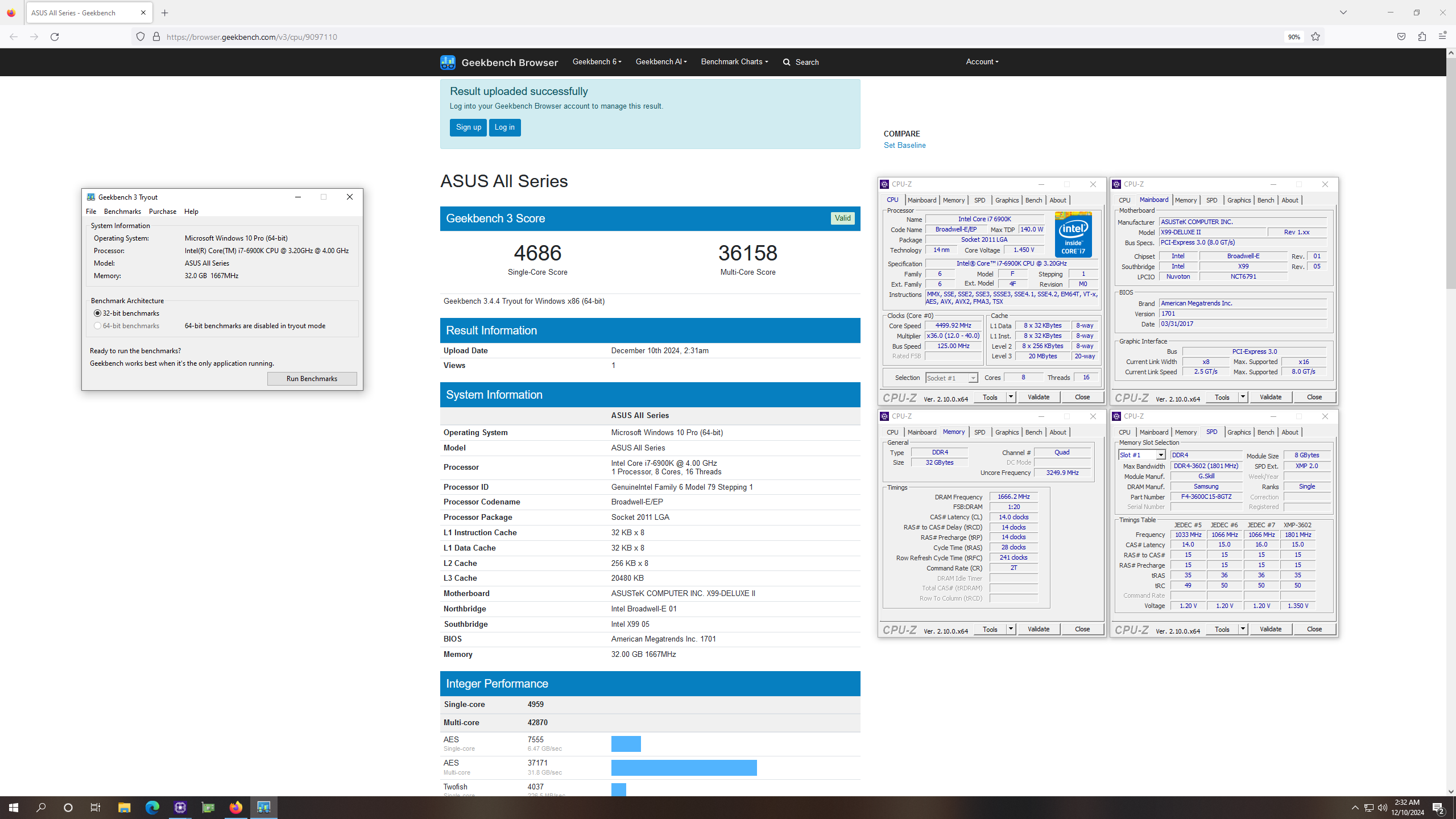Expand the Geekbench AI dropdown menu
The height and width of the screenshot is (819, 1456).
coord(661,61)
